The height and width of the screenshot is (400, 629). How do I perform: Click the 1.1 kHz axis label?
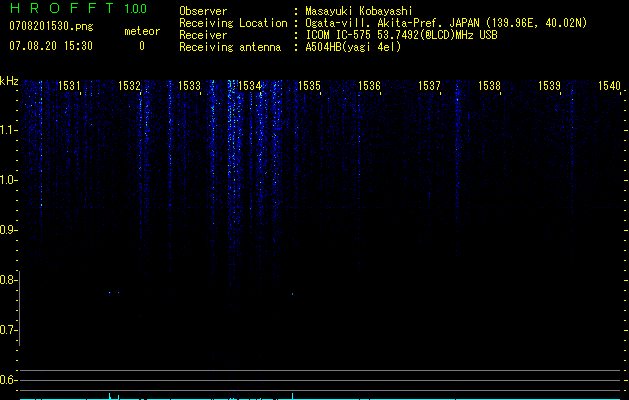(x=8, y=130)
